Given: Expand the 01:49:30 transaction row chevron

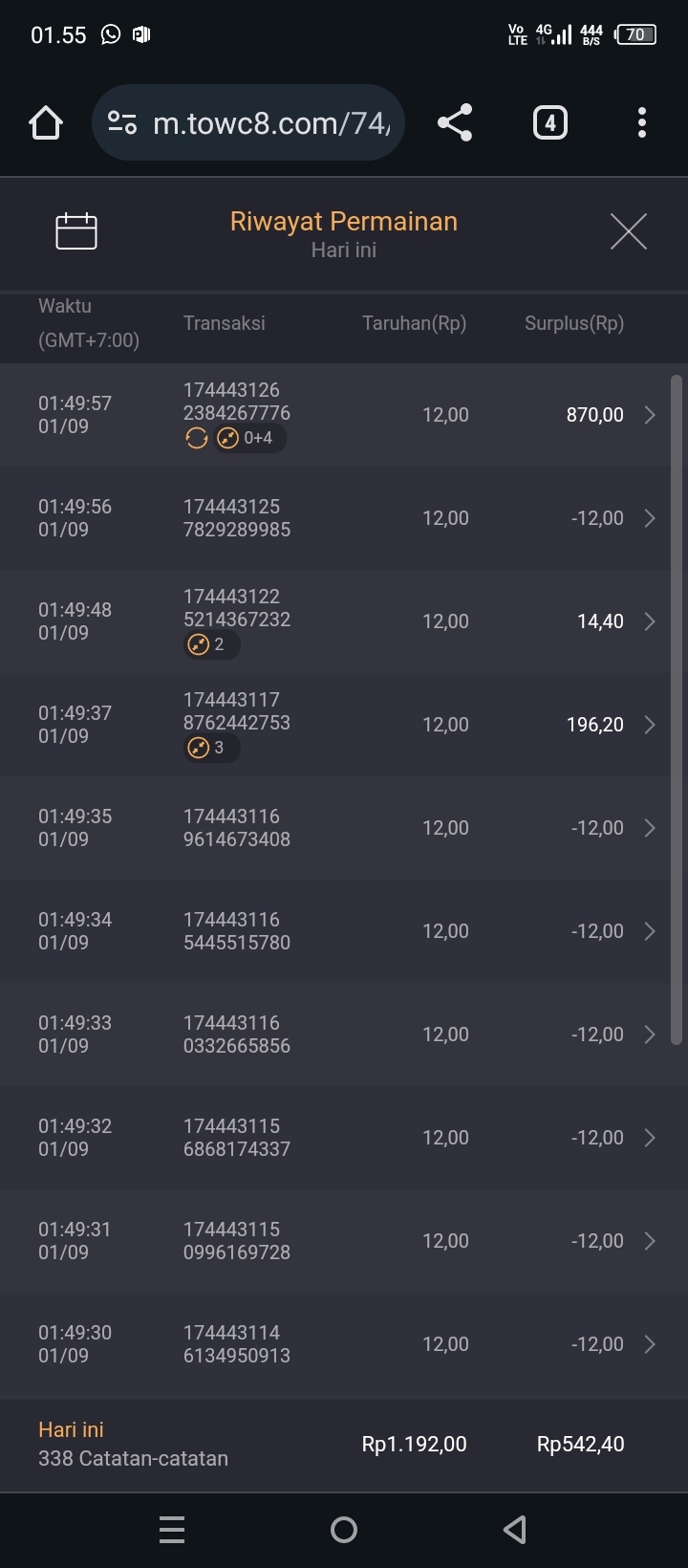Looking at the screenshot, I should 650,1344.
